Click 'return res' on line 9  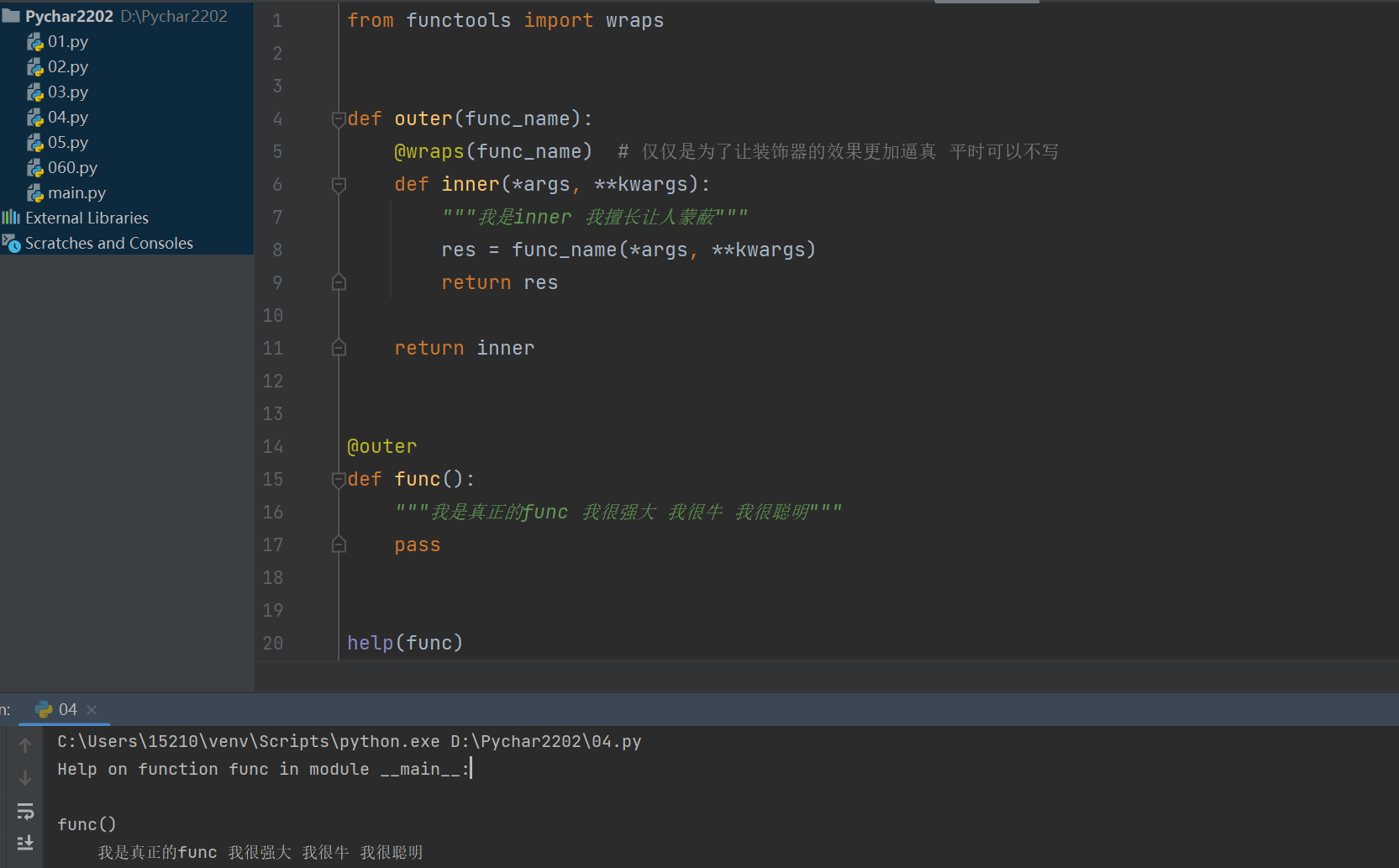tap(500, 283)
